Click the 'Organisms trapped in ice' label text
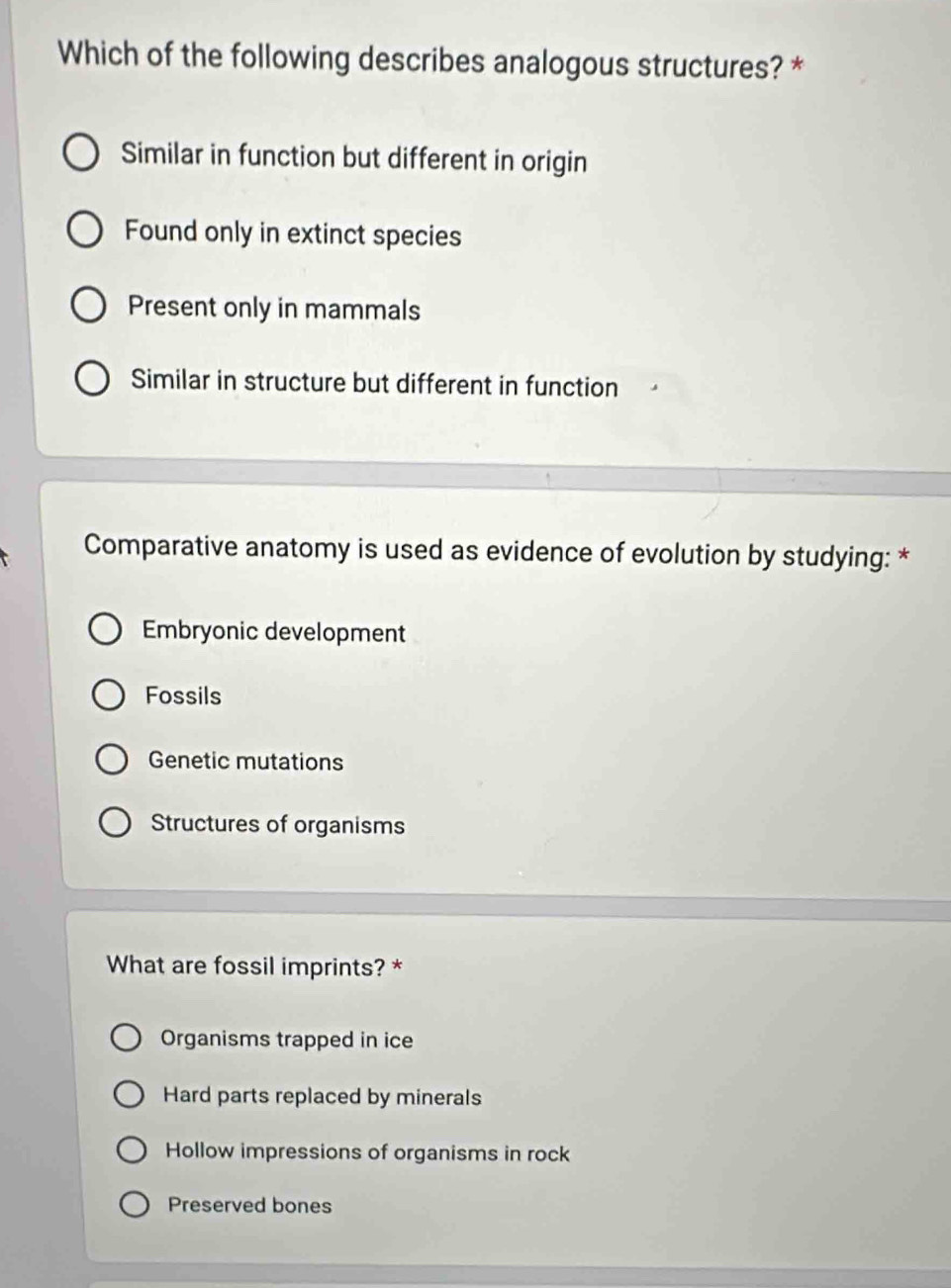The width and height of the screenshot is (951, 1288). 287,1039
